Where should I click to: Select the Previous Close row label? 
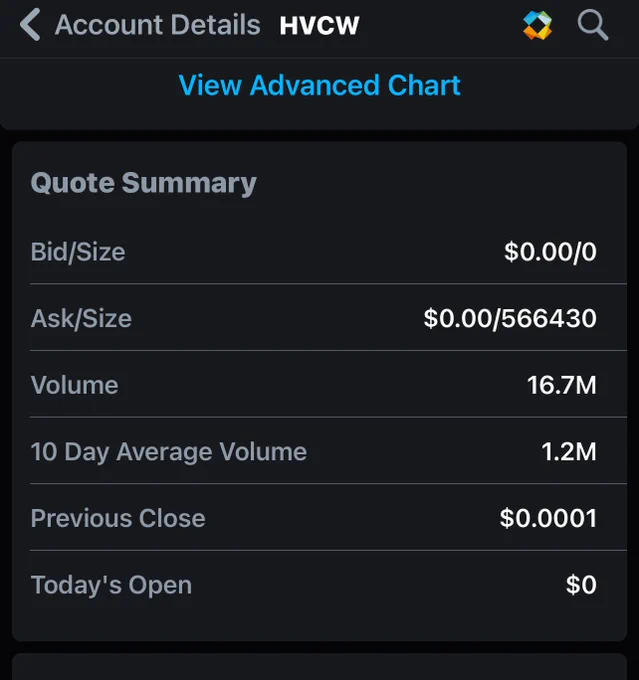click(x=118, y=518)
